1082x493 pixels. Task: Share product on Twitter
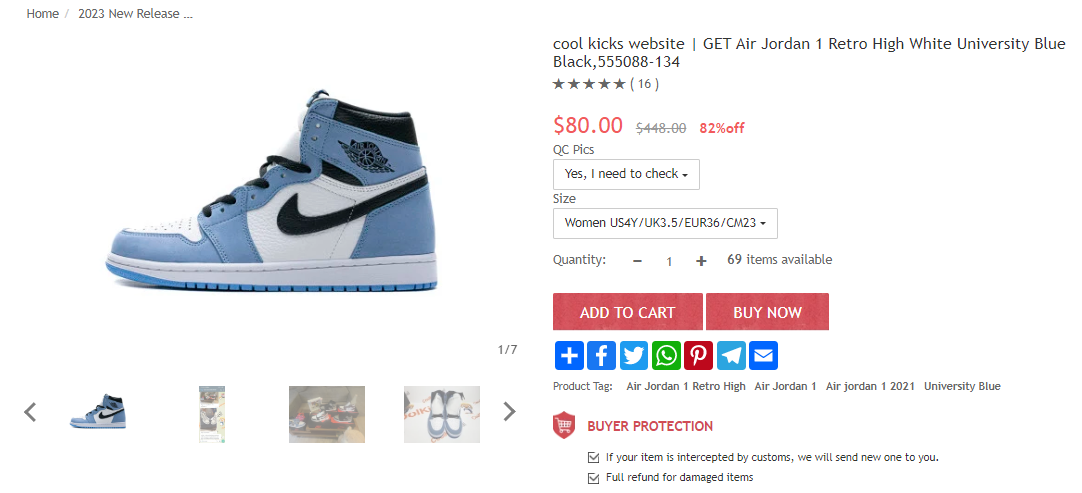[633, 356]
